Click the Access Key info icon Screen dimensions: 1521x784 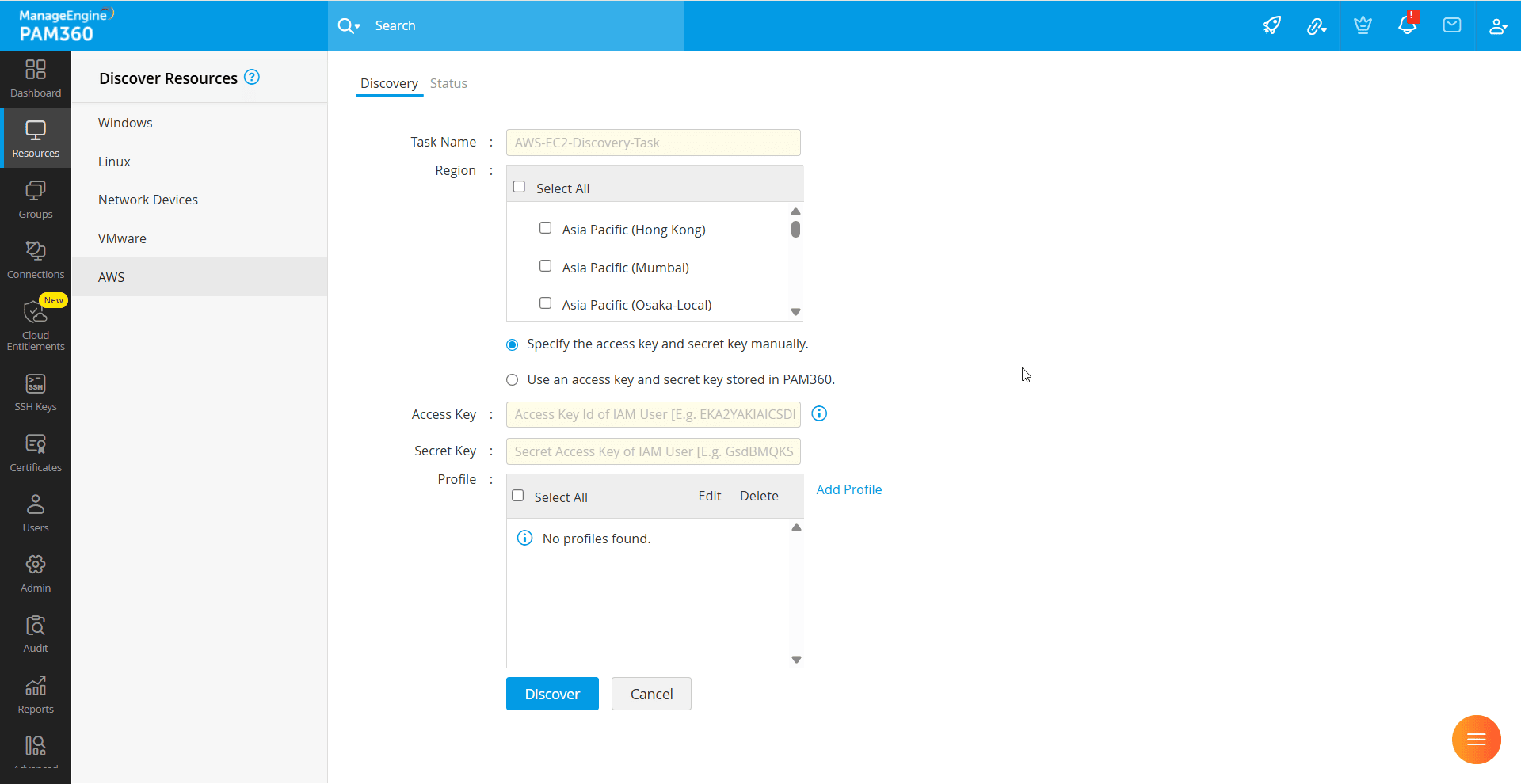click(x=819, y=413)
